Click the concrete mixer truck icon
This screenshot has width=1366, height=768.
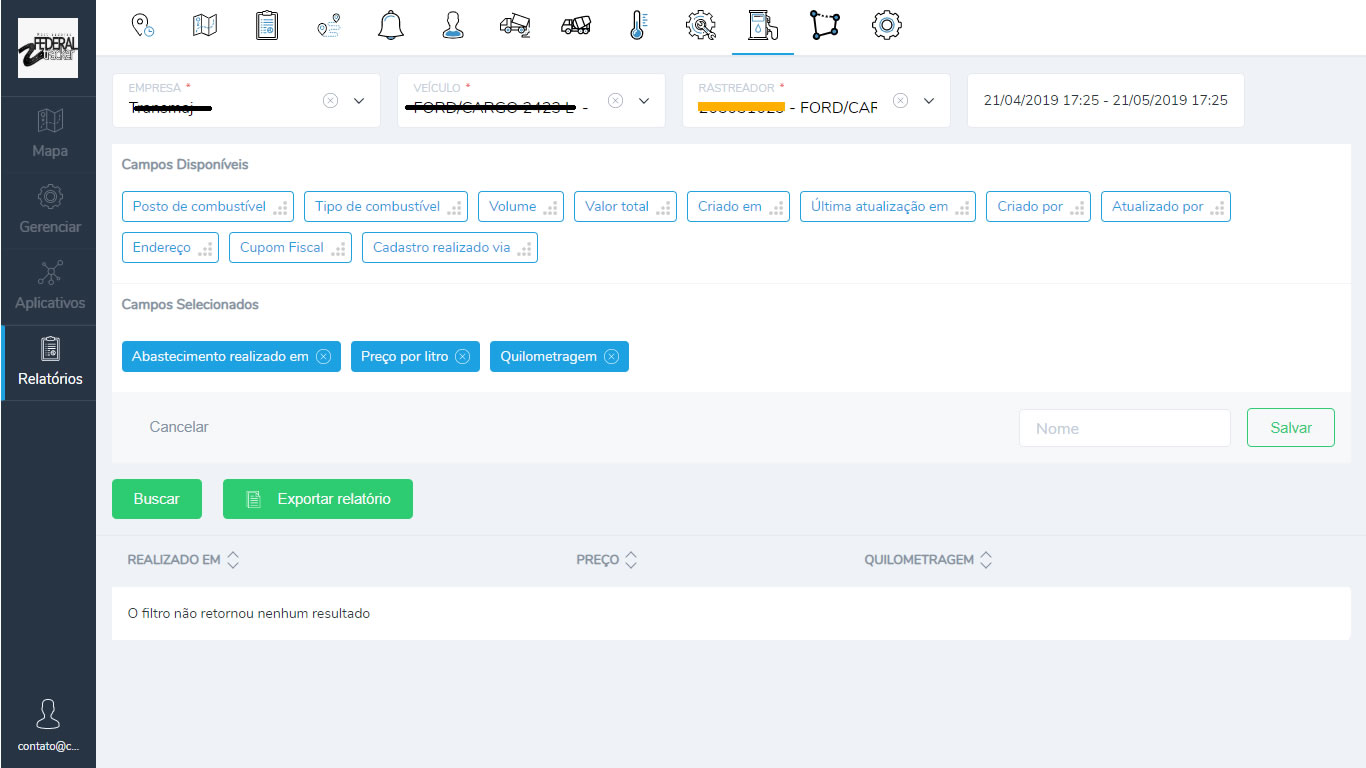[x=576, y=26]
